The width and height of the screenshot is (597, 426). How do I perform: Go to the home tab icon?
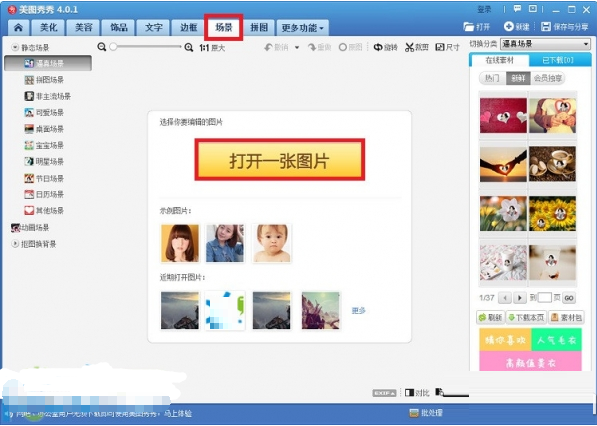(18, 28)
